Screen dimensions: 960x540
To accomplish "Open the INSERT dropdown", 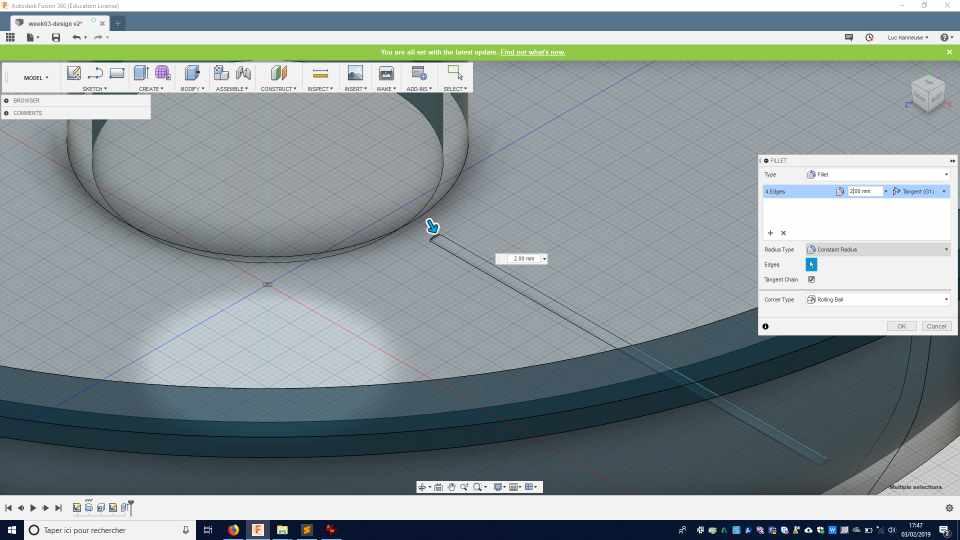I will 356,89.
